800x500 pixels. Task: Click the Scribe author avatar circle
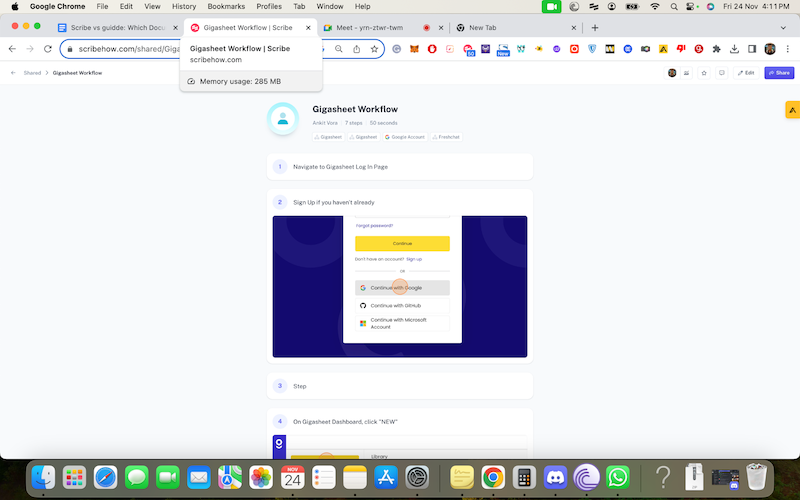tap(283, 118)
